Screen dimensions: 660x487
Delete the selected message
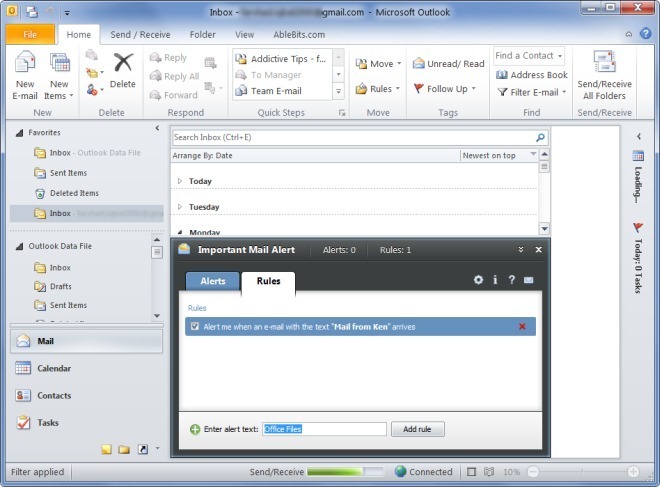pos(122,71)
